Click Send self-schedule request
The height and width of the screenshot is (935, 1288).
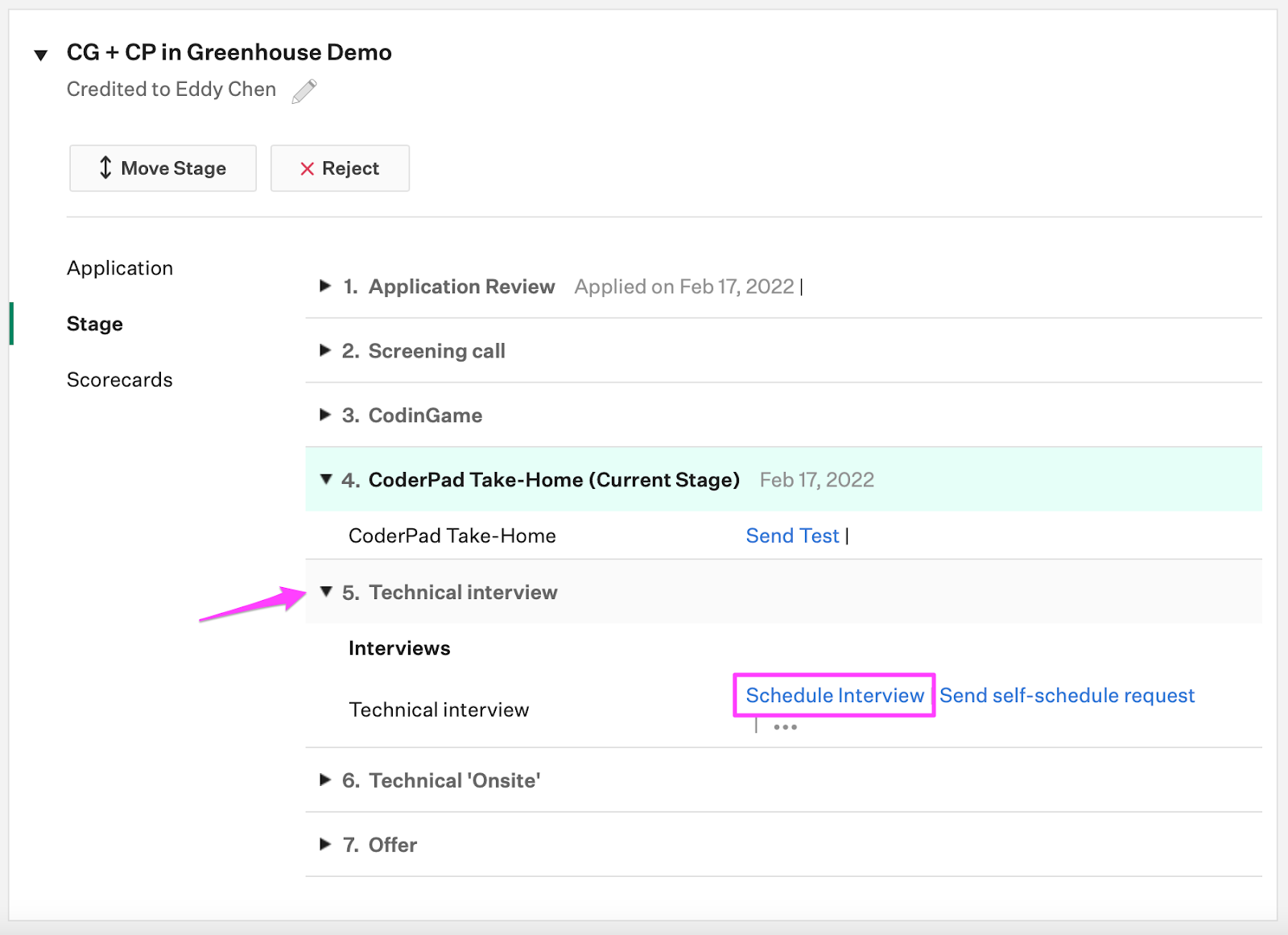1067,695
